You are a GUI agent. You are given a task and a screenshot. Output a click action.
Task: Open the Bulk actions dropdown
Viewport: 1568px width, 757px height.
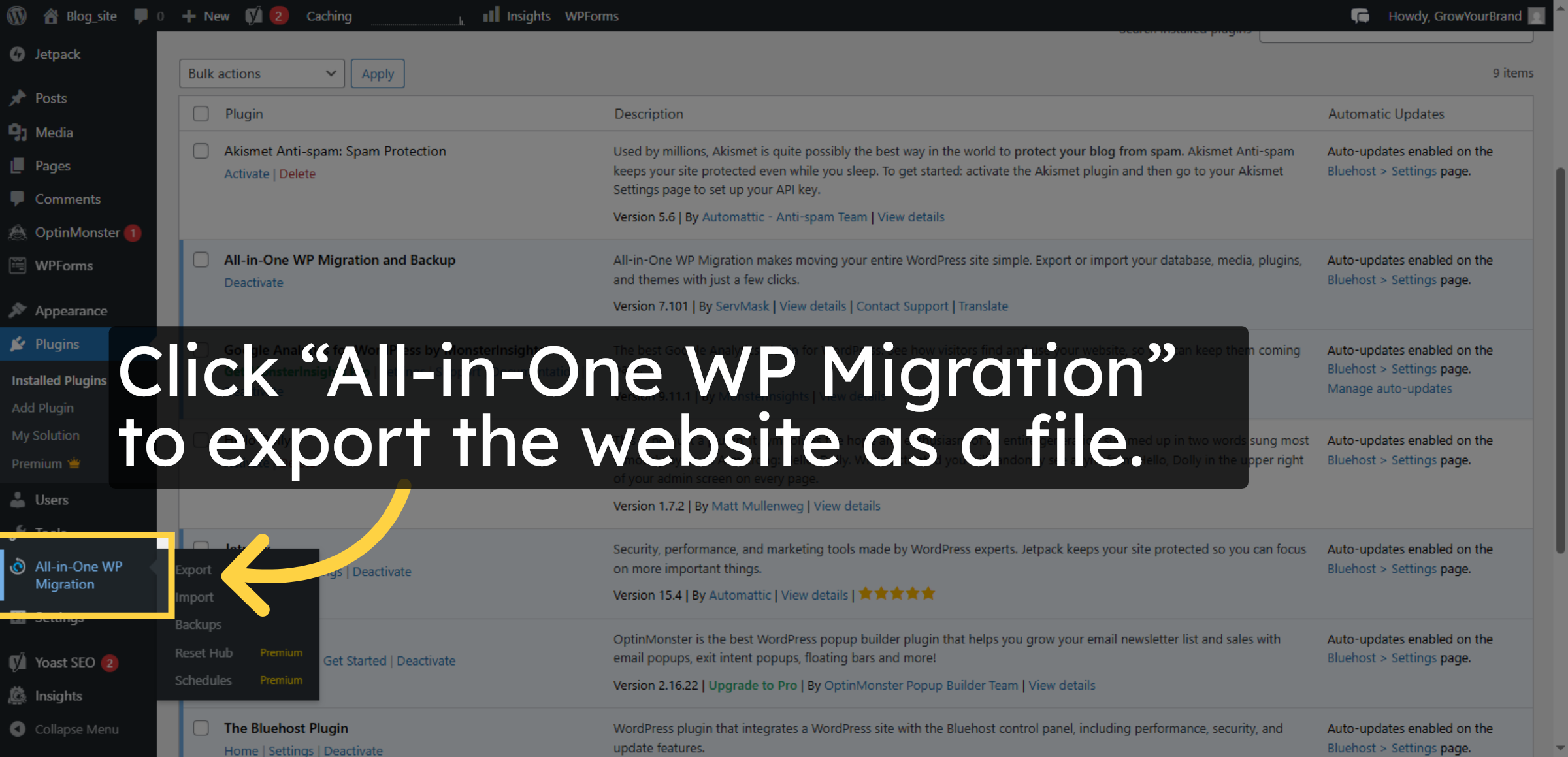coord(261,73)
